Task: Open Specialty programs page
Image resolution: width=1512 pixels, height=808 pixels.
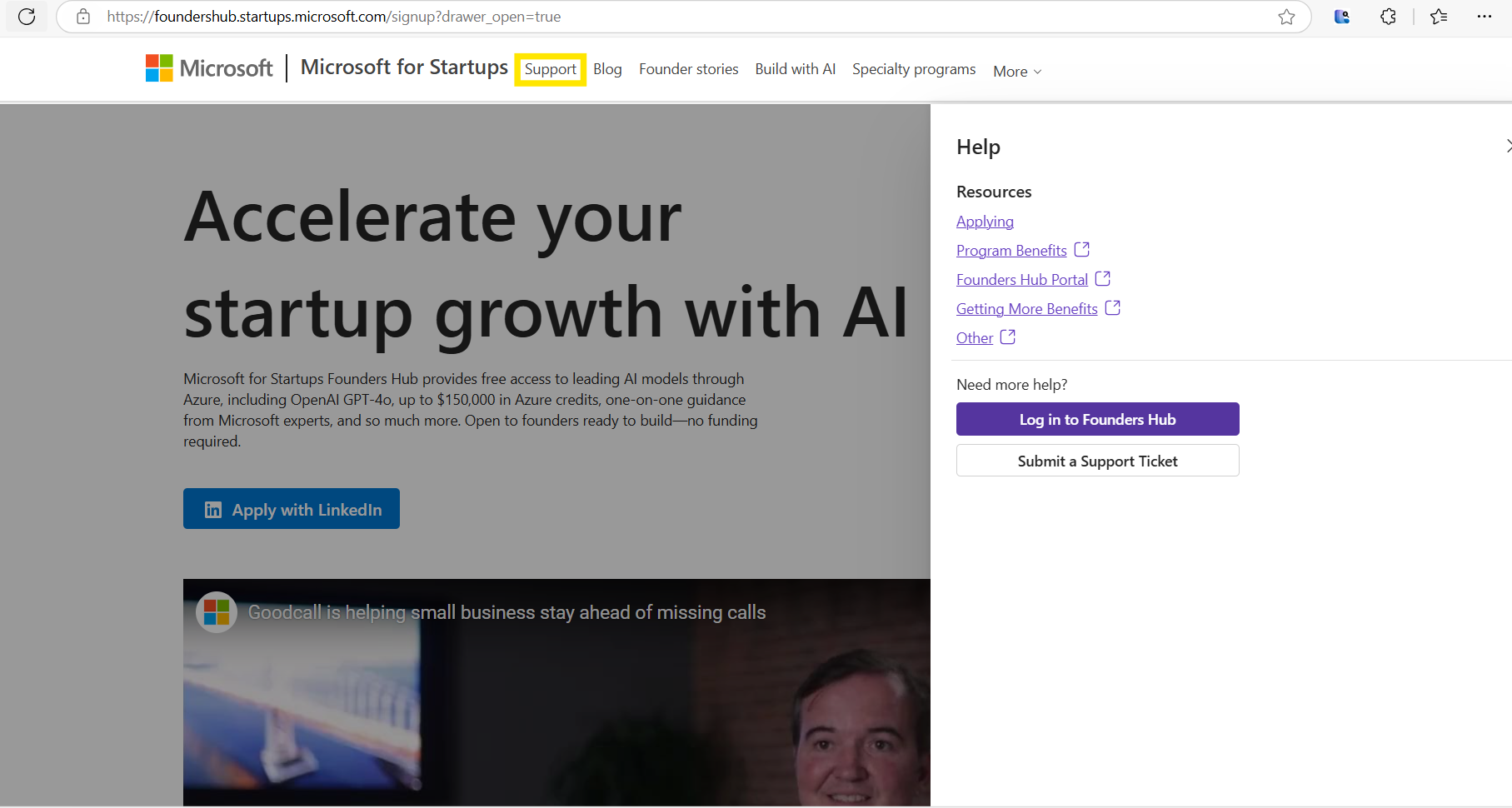Action: coord(914,69)
